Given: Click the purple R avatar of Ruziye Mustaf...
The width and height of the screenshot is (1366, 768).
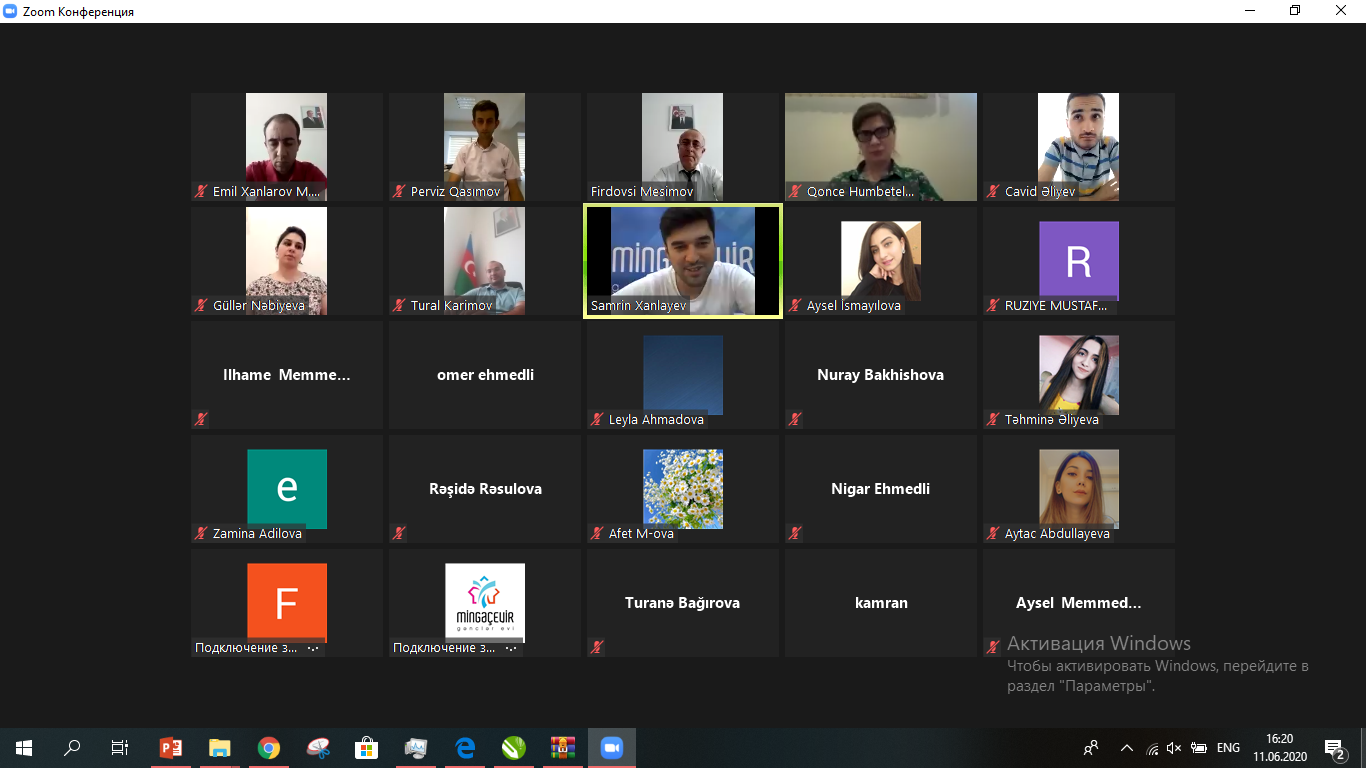Looking at the screenshot, I should pos(1078,260).
